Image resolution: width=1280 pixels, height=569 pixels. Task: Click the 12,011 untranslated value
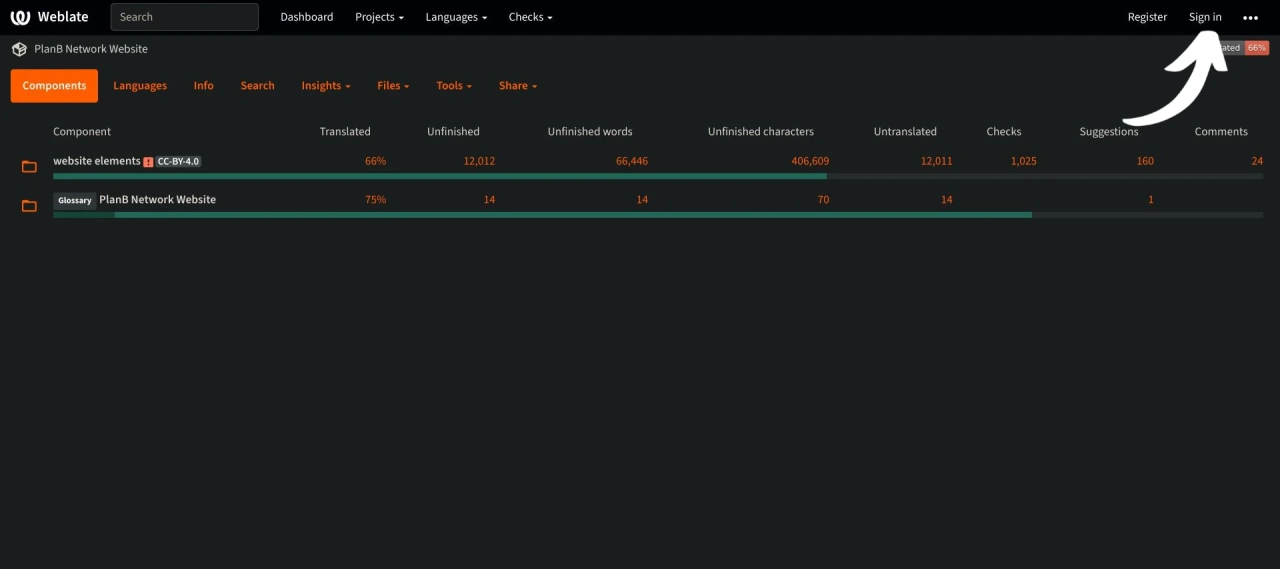pos(936,161)
